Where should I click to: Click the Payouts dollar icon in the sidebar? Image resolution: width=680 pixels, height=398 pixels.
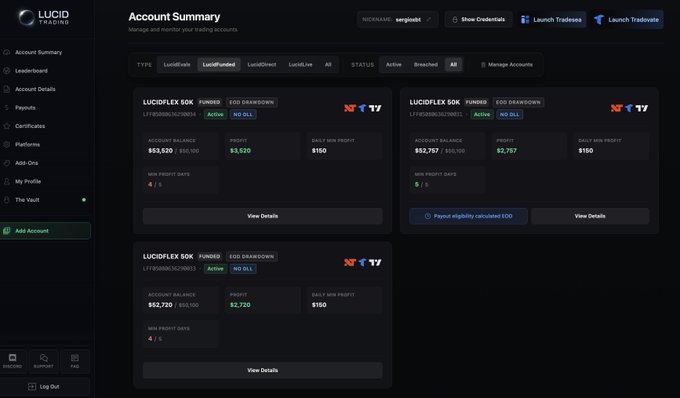7,108
